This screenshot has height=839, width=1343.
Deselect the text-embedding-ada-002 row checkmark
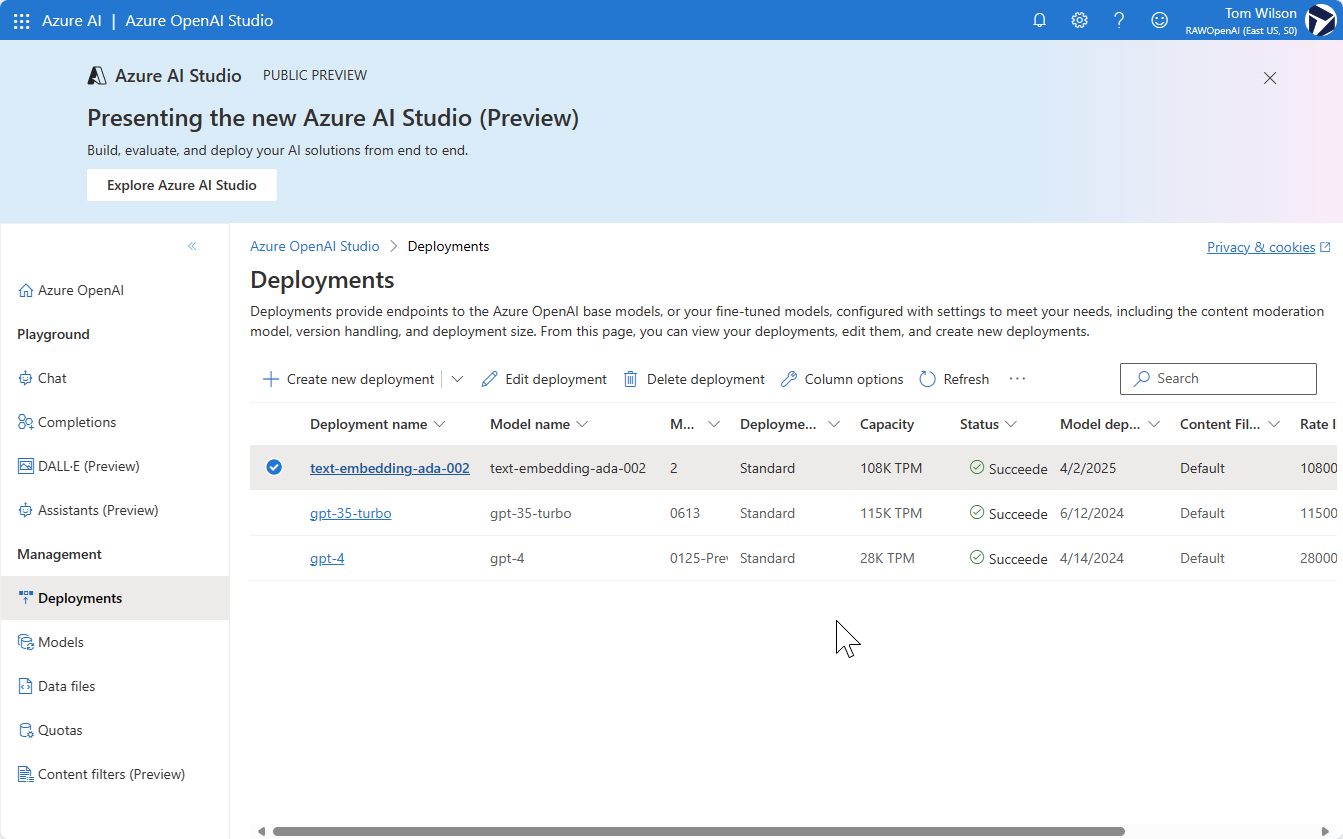274,467
